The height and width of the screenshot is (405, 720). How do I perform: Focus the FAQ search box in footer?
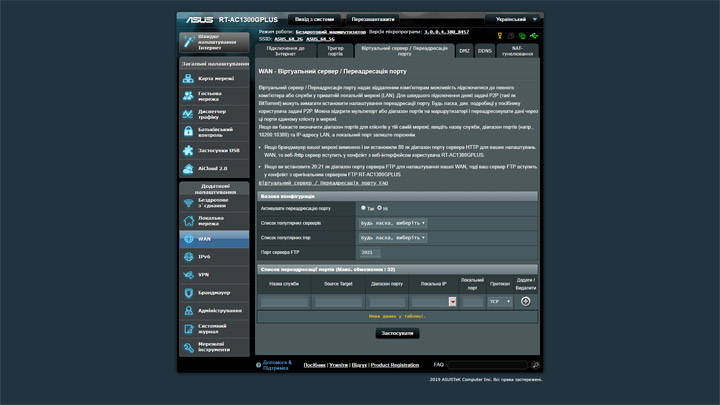(x=487, y=365)
